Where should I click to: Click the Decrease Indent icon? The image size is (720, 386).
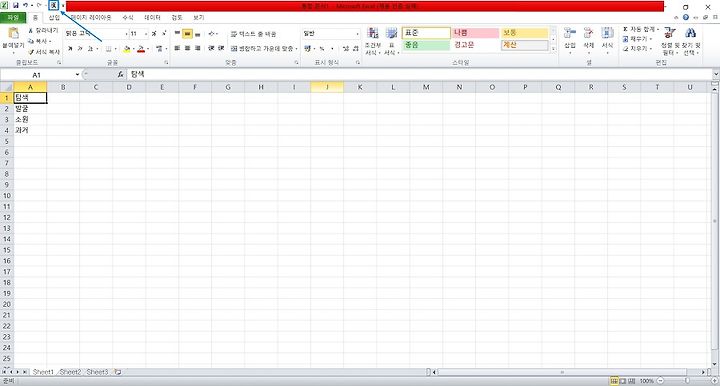(x=211, y=48)
